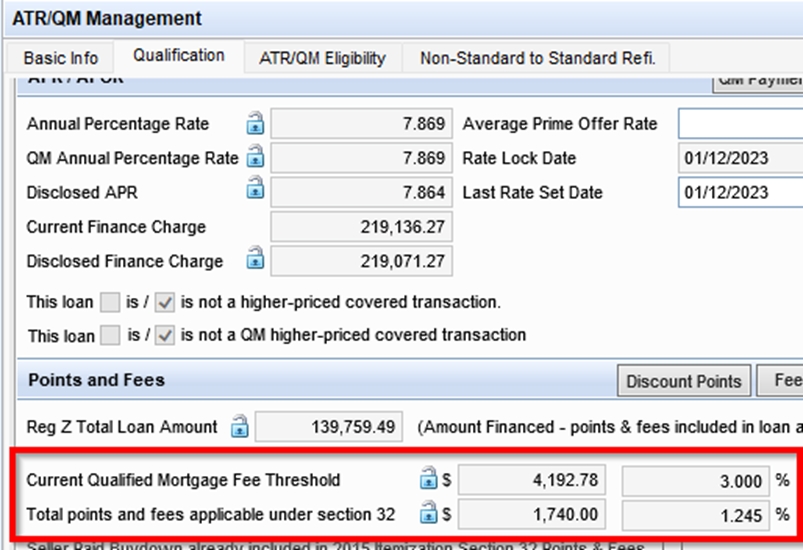
Task: Check the 'is' higher-priced covered transaction box
Action: click(111, 302)
